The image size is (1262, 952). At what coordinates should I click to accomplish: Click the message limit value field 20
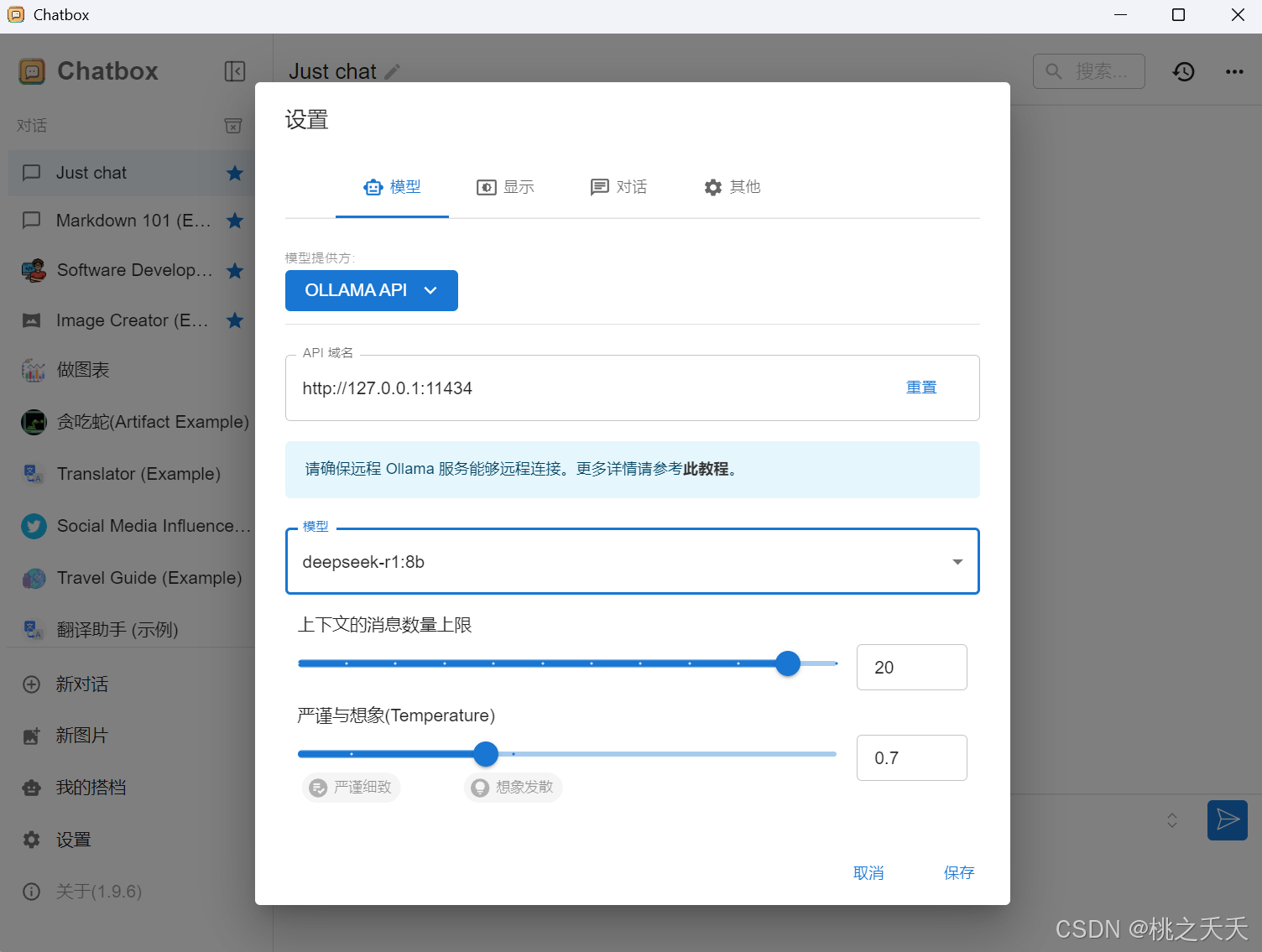(912, 668)
